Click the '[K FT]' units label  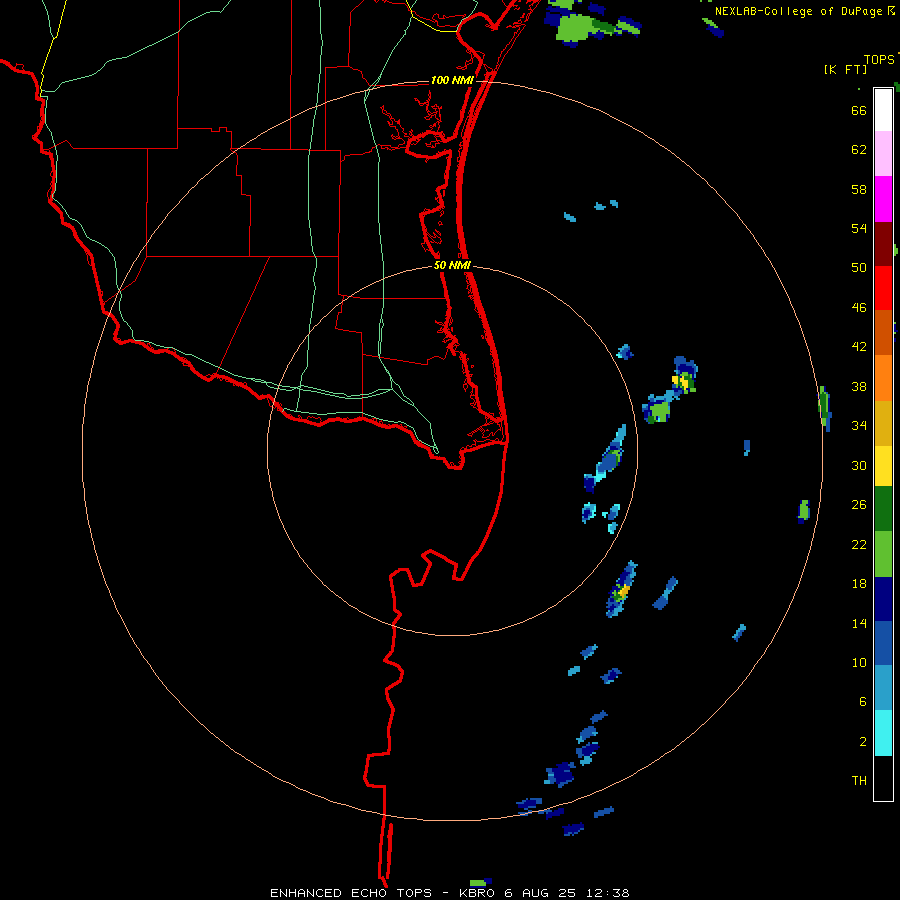coord(845,70)
